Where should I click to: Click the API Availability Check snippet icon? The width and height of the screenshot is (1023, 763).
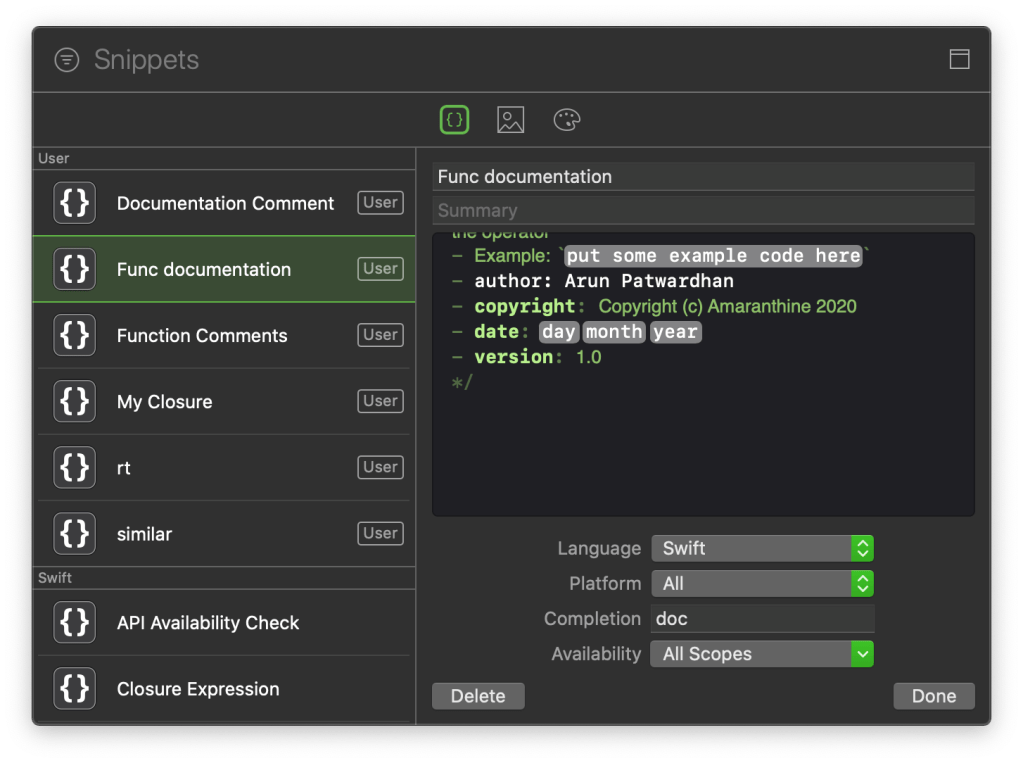75,623
